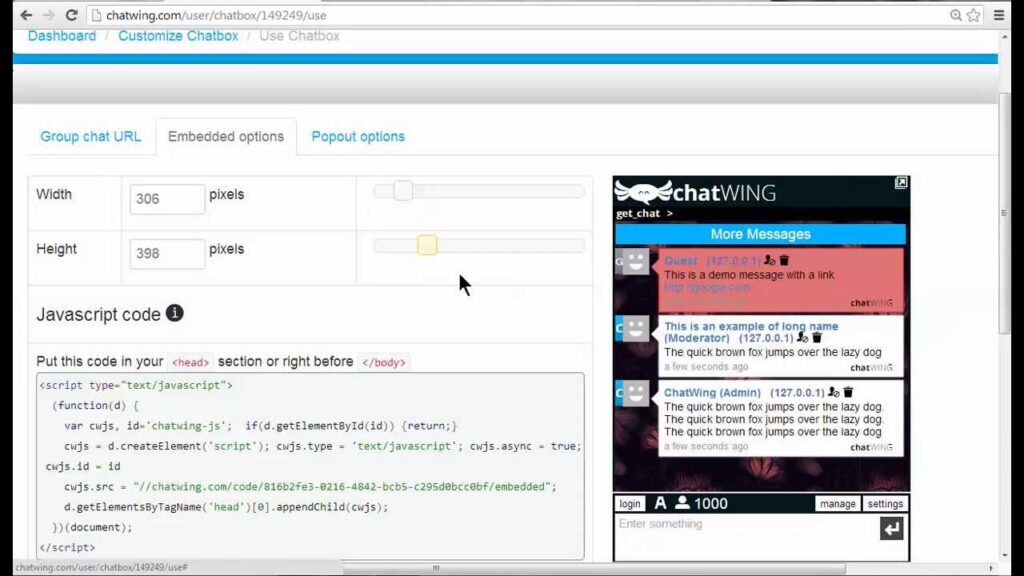The image size is (1024, 576).
Task: Click the Enter something message box
Action: click(x=746, y=537)
